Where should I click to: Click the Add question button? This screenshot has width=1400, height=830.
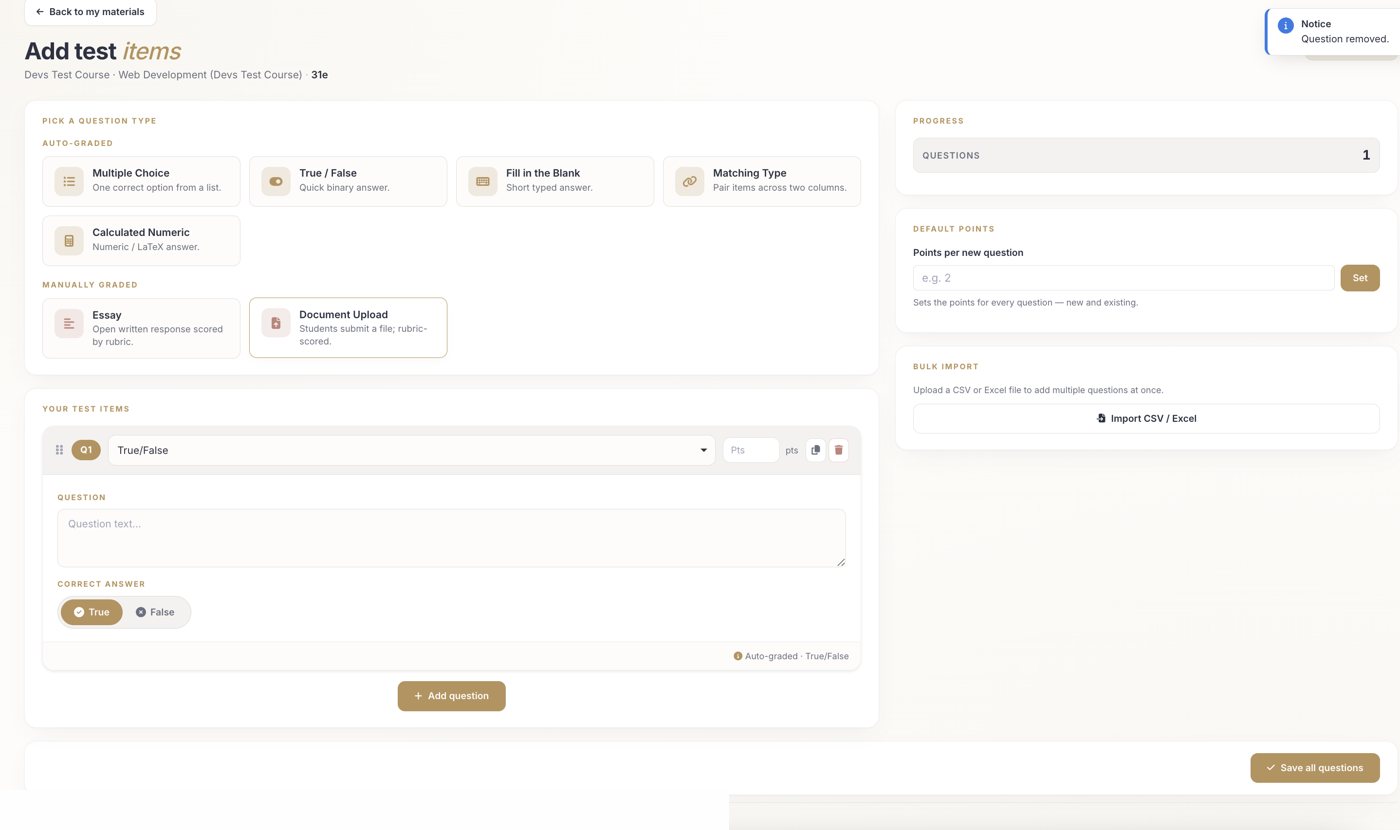pyautogui.click(x=452, y=696)
